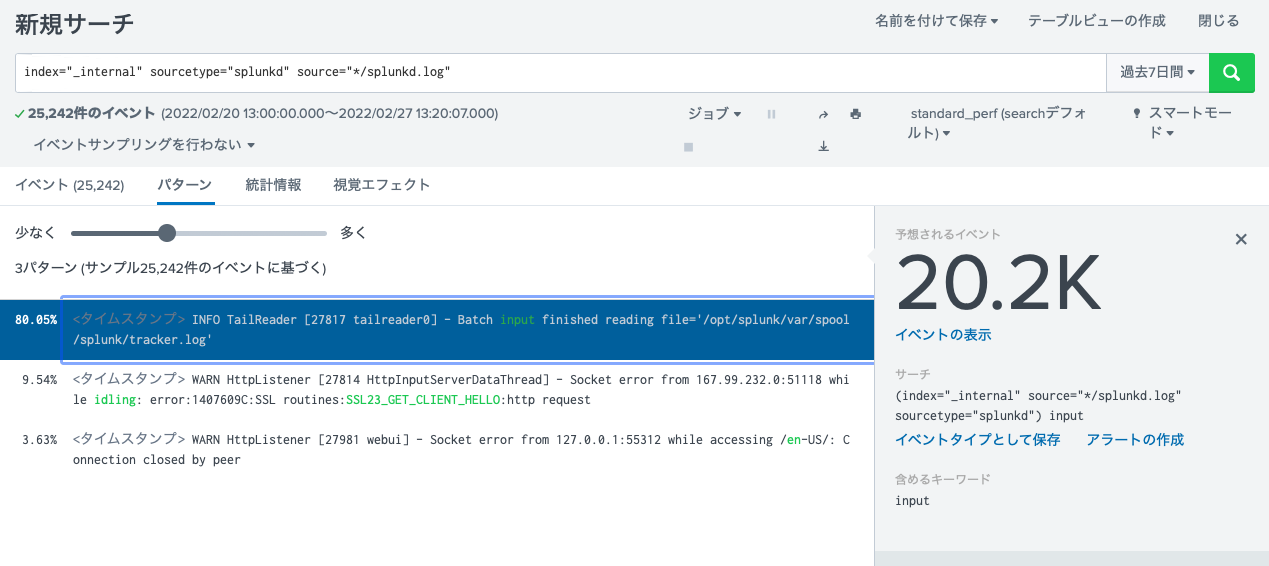Switch to 視覚エフェクト tab
The height and width of the screenshot is (566, 1269).
coord(381,185)
